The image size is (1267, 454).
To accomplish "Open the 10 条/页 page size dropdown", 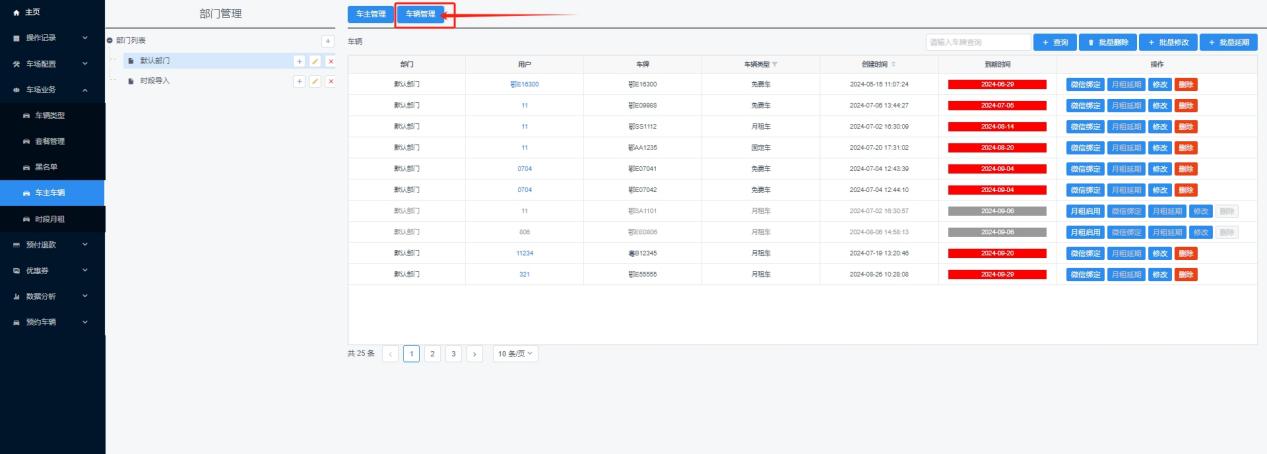I will [x=516, y=353].
